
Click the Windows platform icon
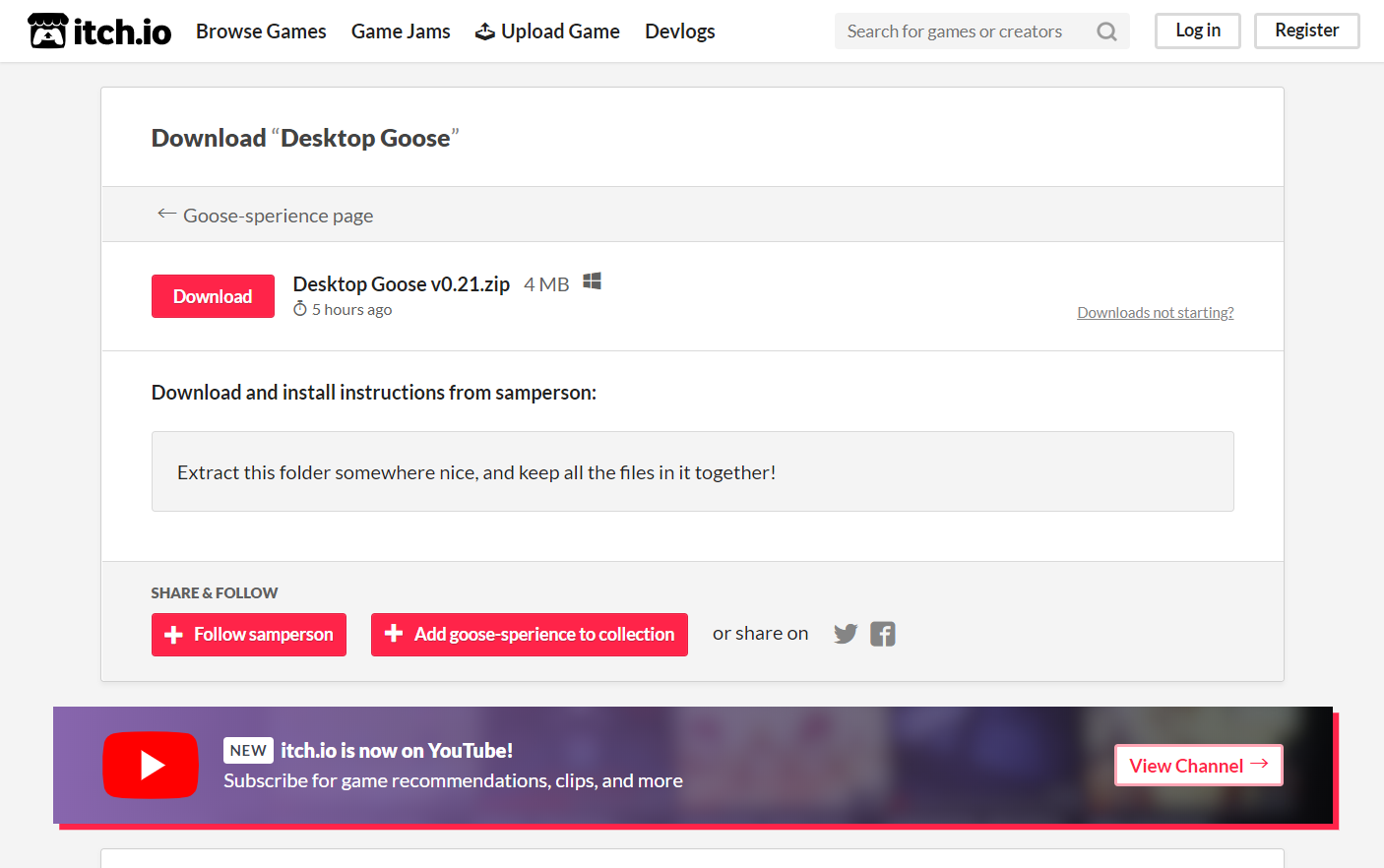point(592,281)
